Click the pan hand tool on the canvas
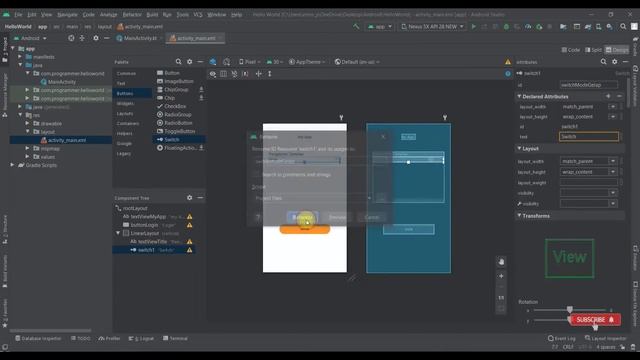Image resolution: width=640 pixels, height=360 pixels. (501, 262)
